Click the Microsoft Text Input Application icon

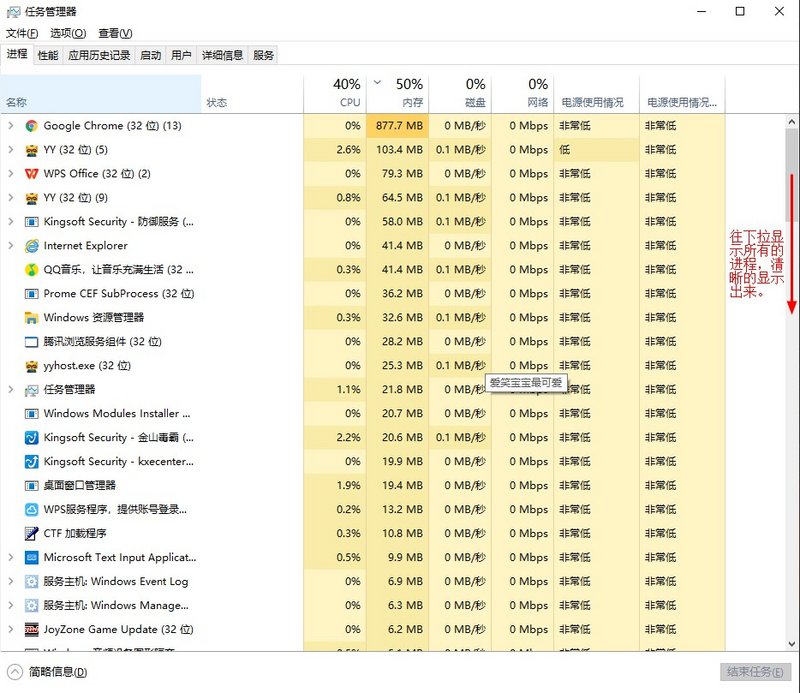pos(32,558)
